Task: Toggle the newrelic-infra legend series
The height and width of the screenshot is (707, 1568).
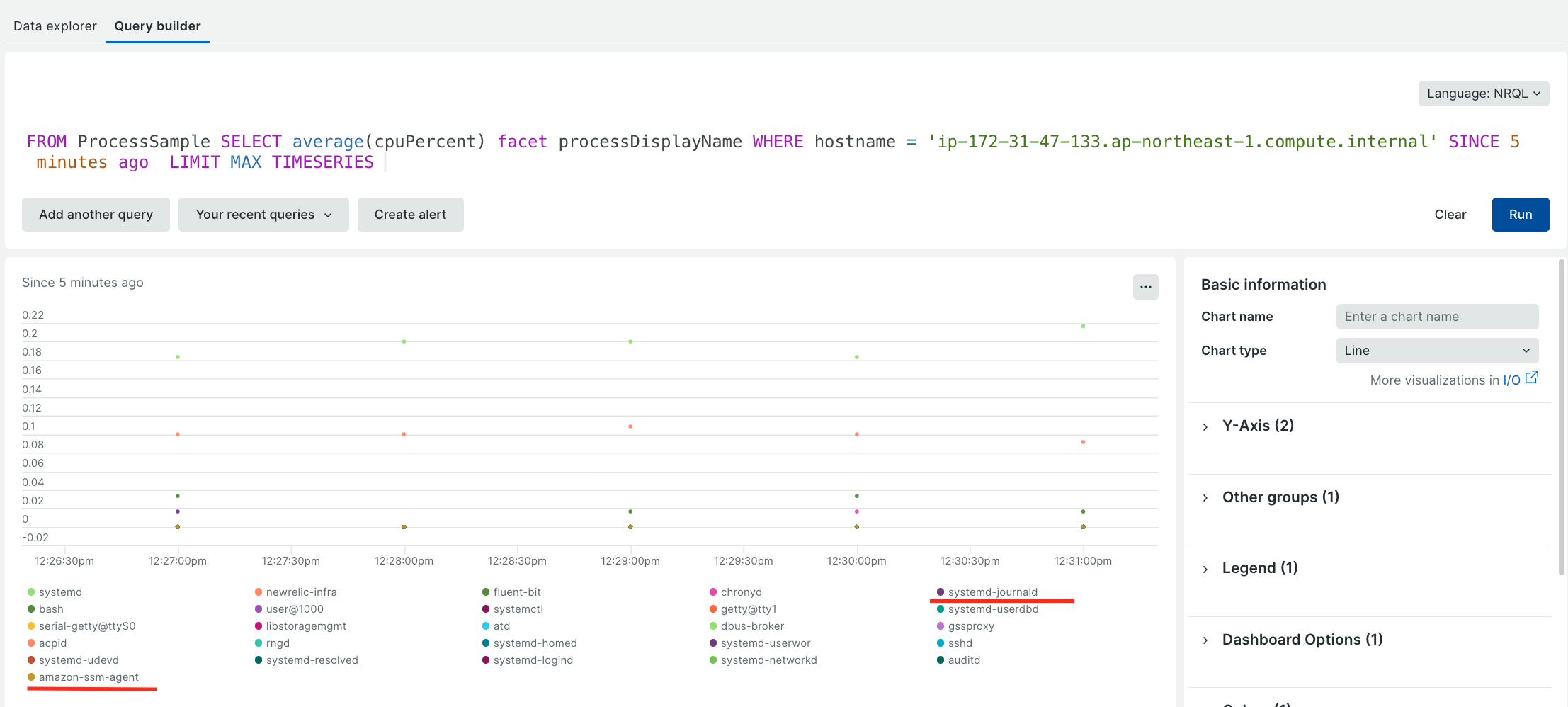Action: (x=296, y=592)
